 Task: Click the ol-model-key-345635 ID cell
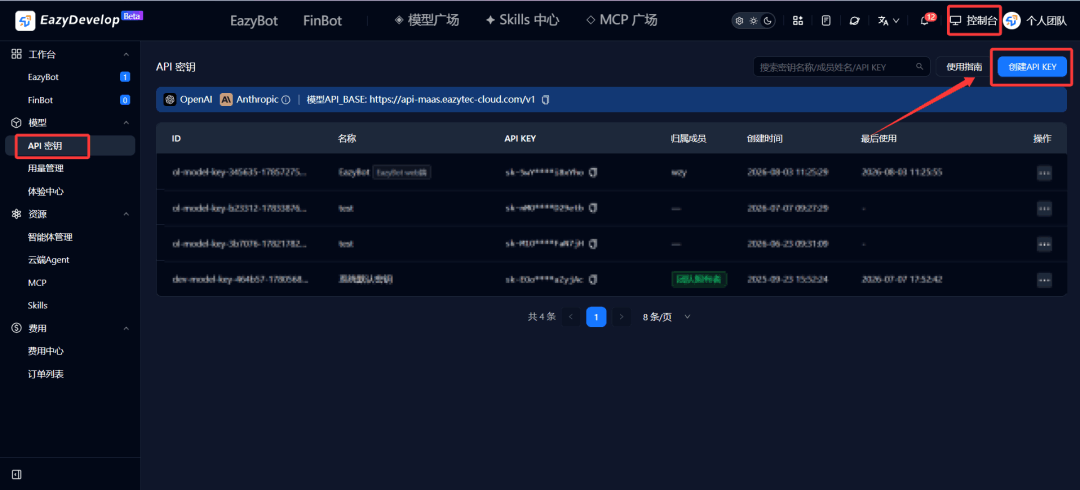click(x=240, y=172)
